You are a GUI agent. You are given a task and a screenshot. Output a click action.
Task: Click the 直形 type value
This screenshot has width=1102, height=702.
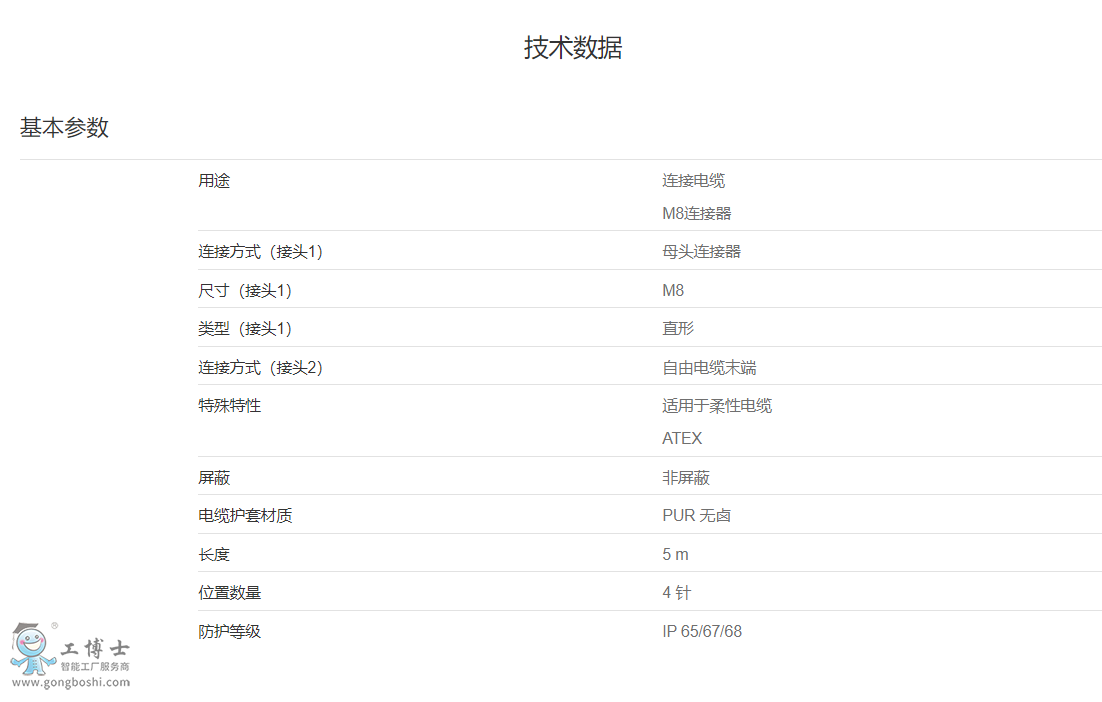[x=677, y=329]
